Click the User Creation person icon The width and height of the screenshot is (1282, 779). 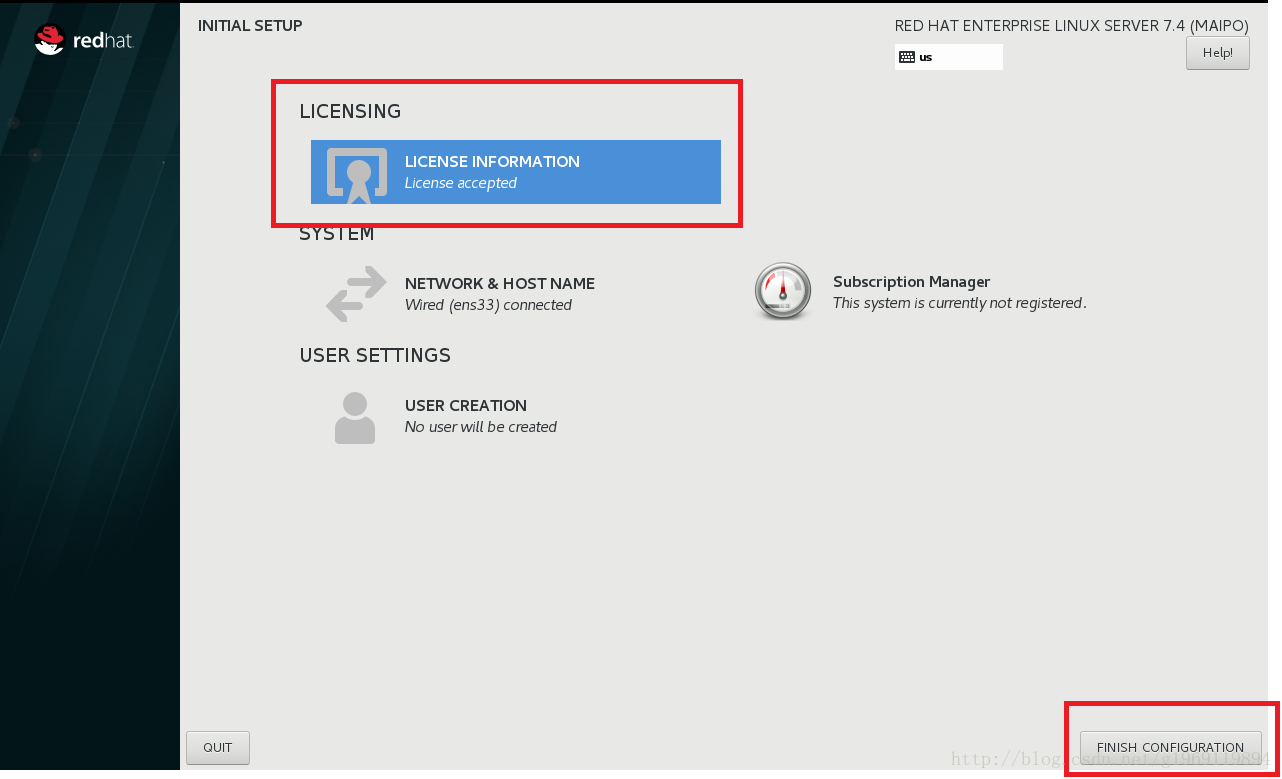pyautogui.click(x=355, y=417)
